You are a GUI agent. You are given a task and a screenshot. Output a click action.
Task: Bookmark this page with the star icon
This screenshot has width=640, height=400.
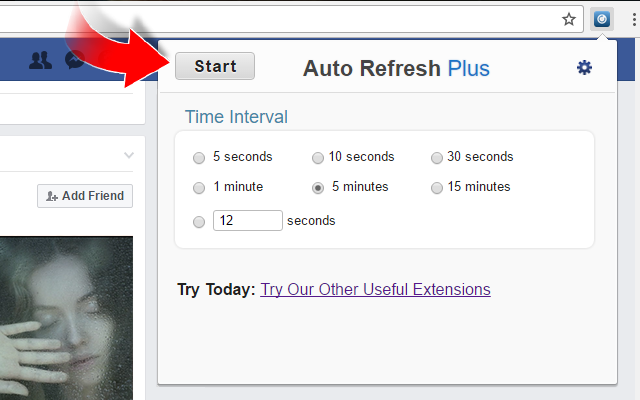tap(569, 19)
